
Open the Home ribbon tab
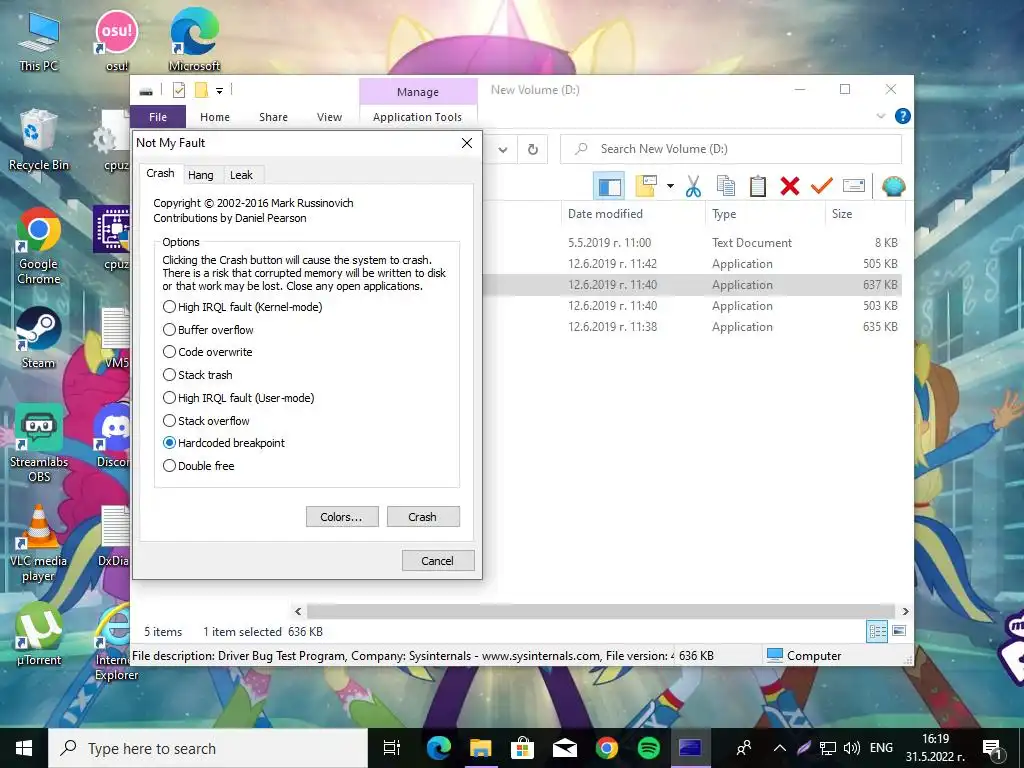(x=215, y=117)
